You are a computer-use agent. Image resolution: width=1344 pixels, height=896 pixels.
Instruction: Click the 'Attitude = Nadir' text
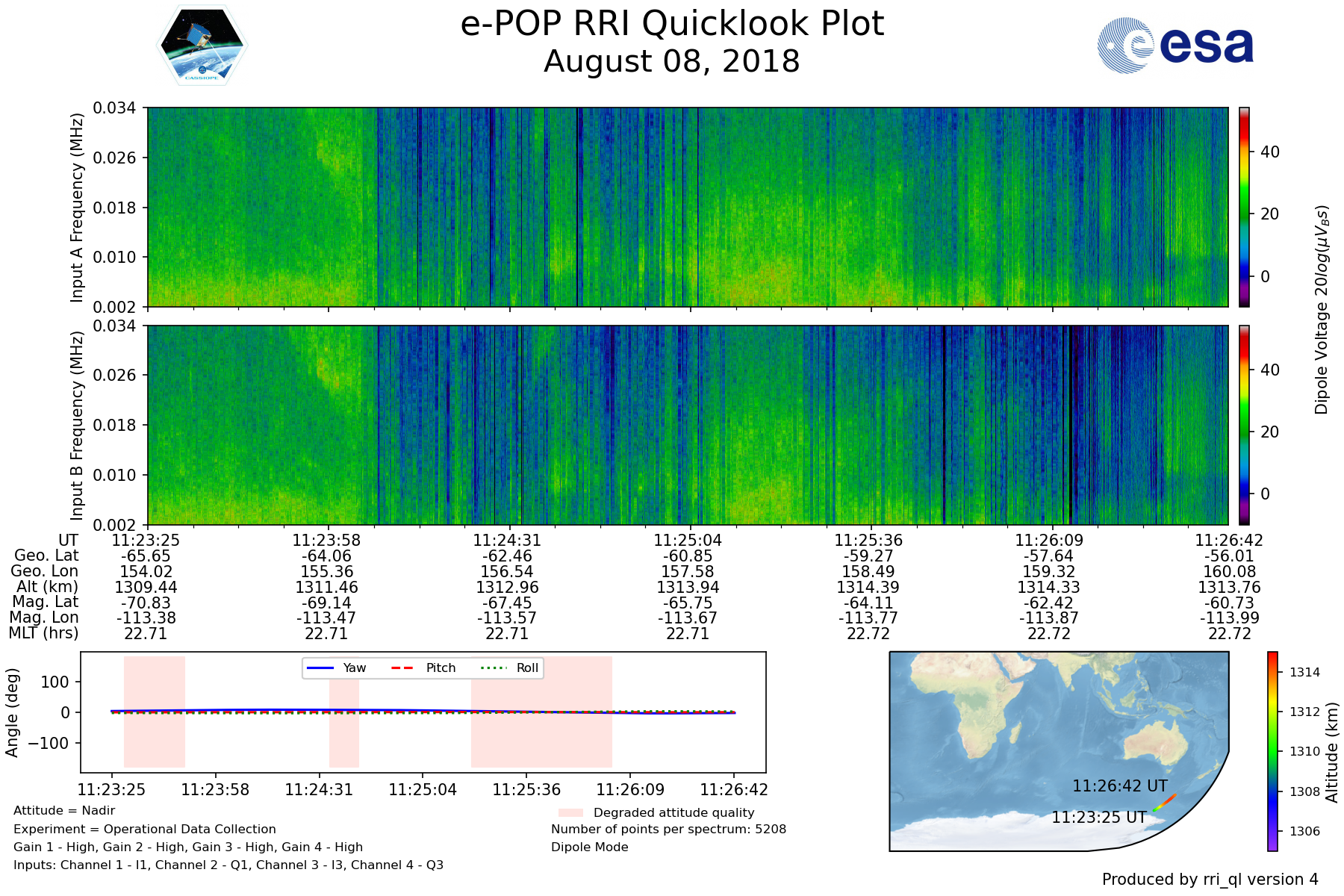tap(64, 811)
